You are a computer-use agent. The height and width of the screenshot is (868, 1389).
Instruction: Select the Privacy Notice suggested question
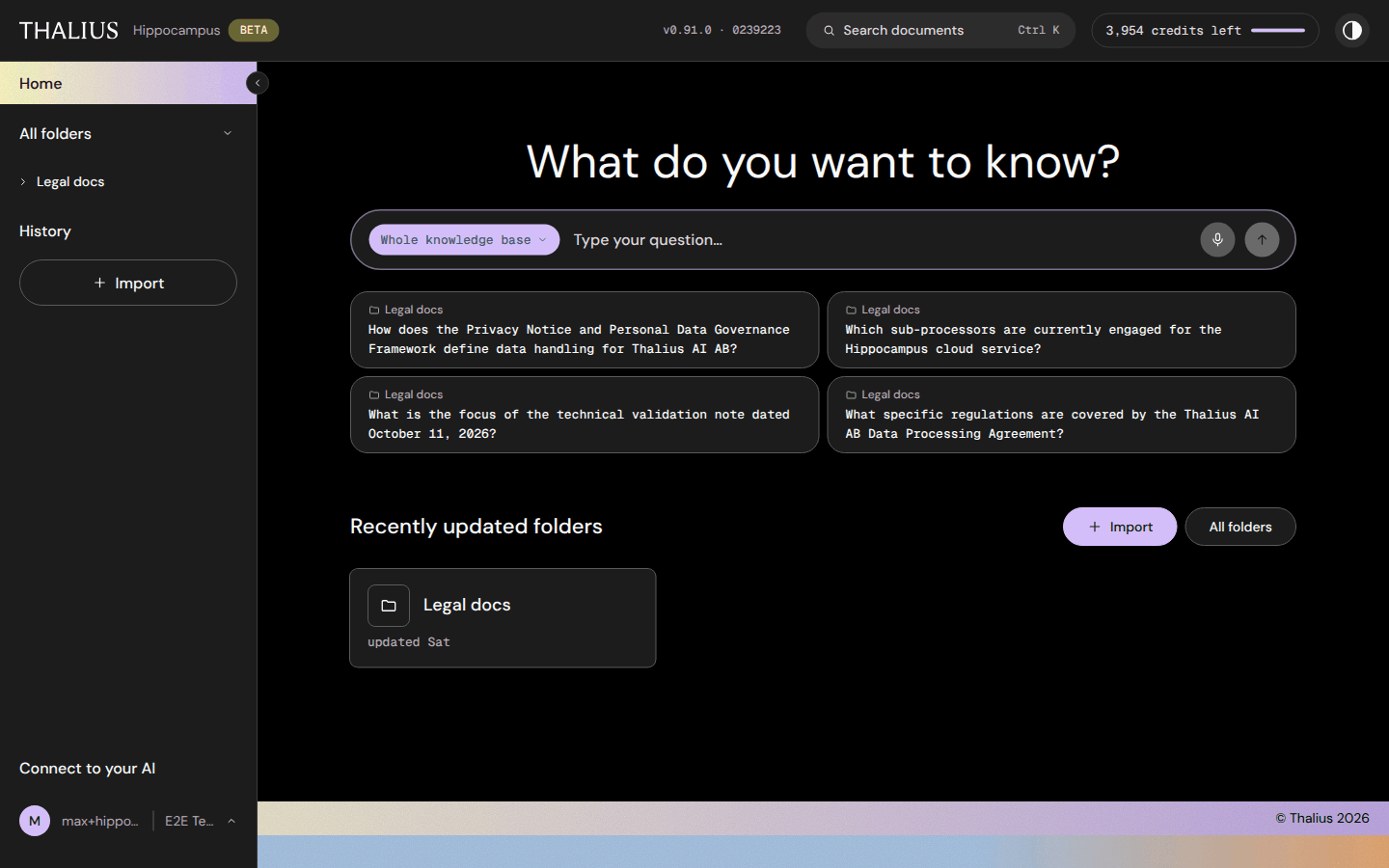point(585,330)
